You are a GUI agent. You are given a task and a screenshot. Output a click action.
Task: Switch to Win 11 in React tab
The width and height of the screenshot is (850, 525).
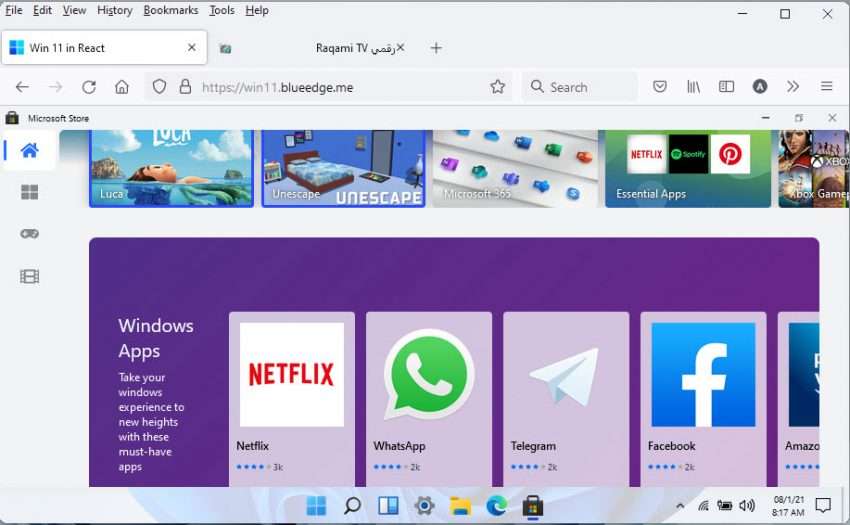pyautogui.click(x=104, y=48)
